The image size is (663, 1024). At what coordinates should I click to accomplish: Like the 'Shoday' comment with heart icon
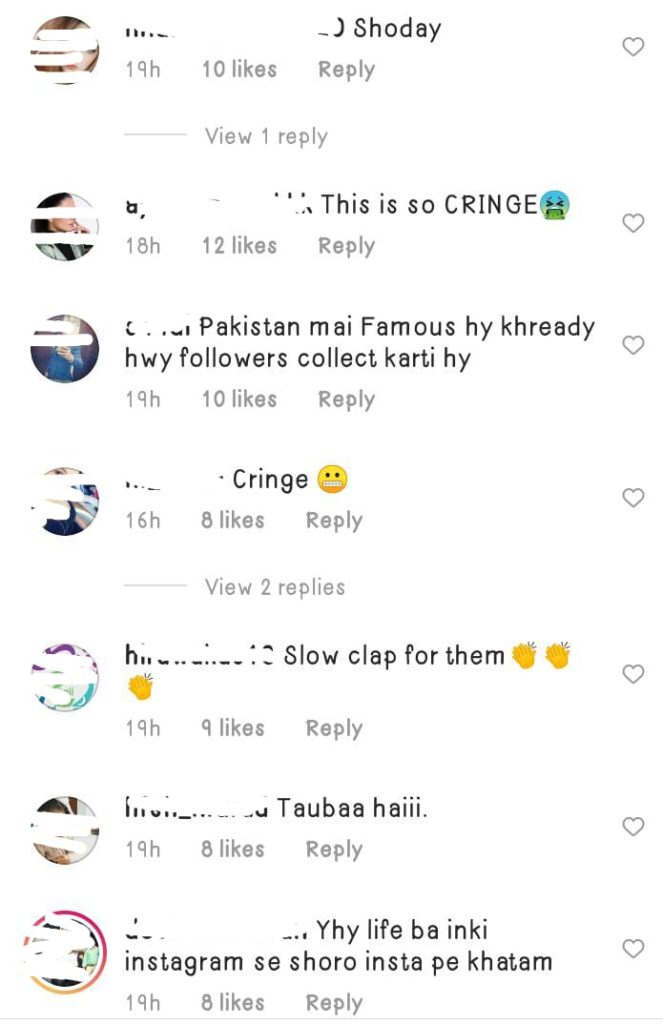(633, 46)
